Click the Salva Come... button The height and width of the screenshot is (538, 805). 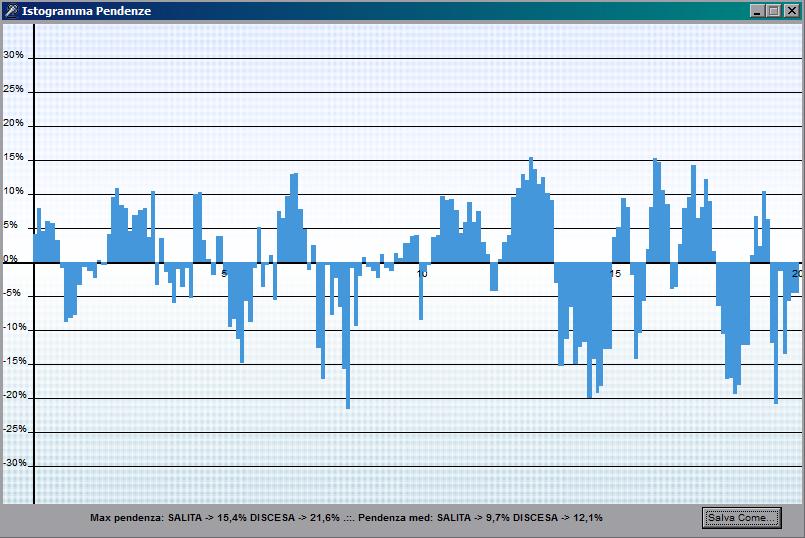pyautogui.click(x=741, y=517)
